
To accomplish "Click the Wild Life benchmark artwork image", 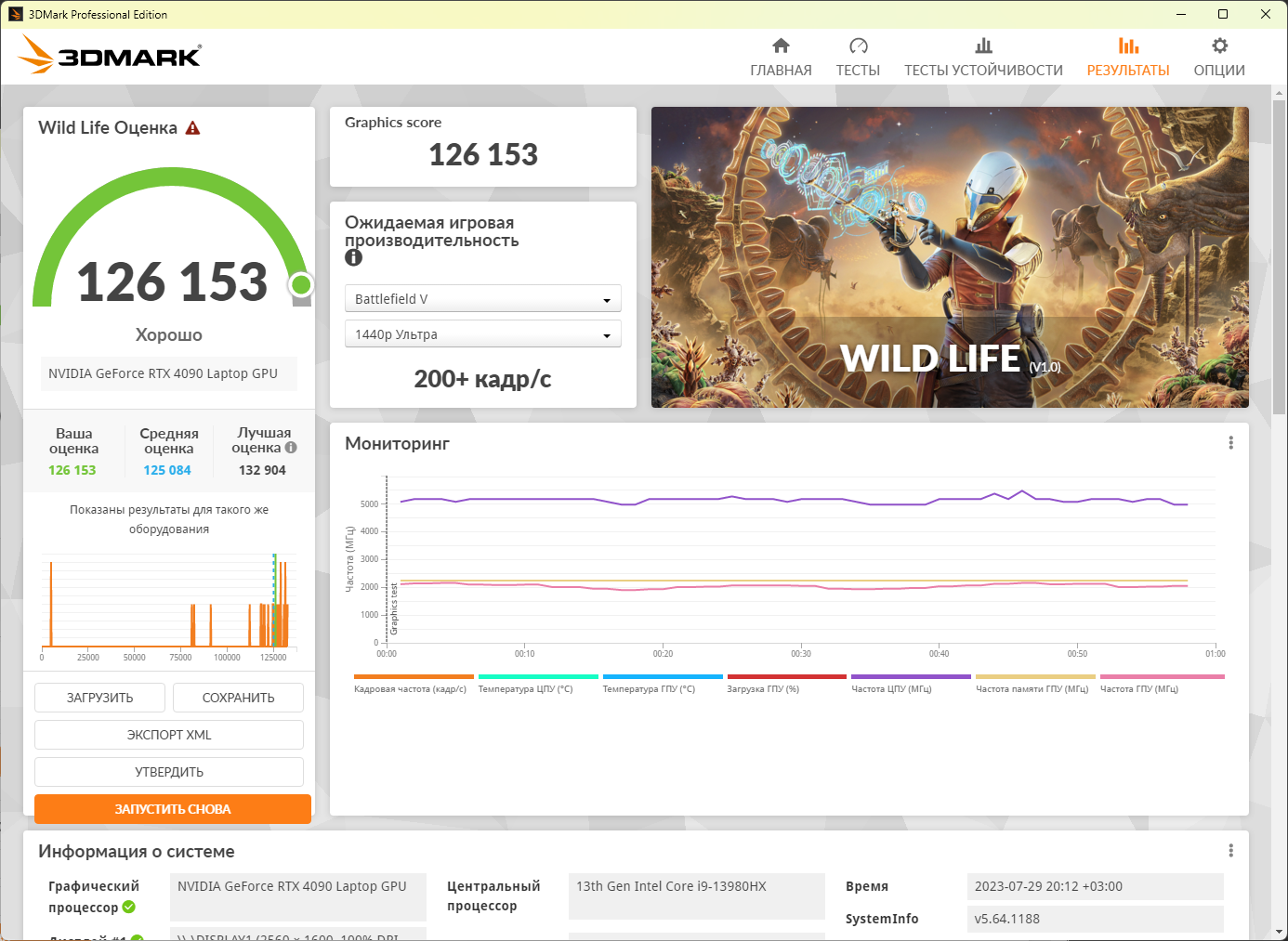I will pyautogui.click(x=950, y=257).
